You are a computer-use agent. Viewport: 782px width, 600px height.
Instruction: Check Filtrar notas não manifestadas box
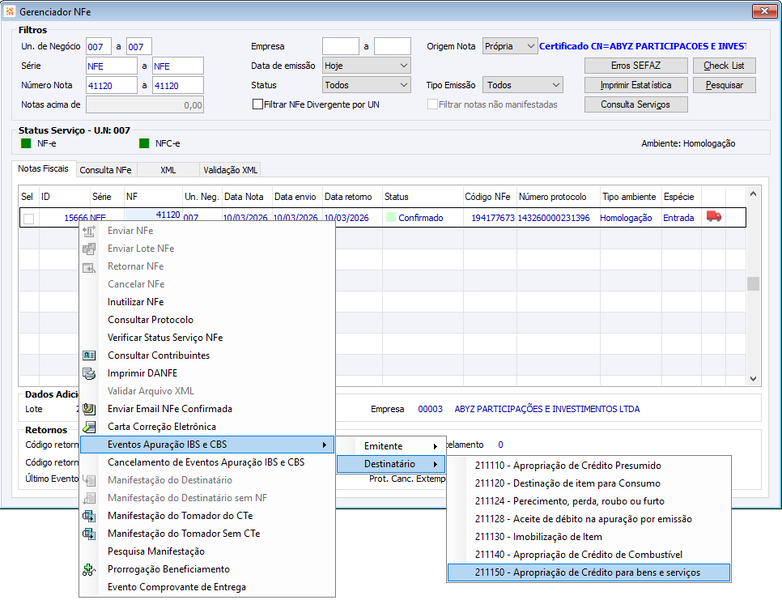click(x=432, y=104)
